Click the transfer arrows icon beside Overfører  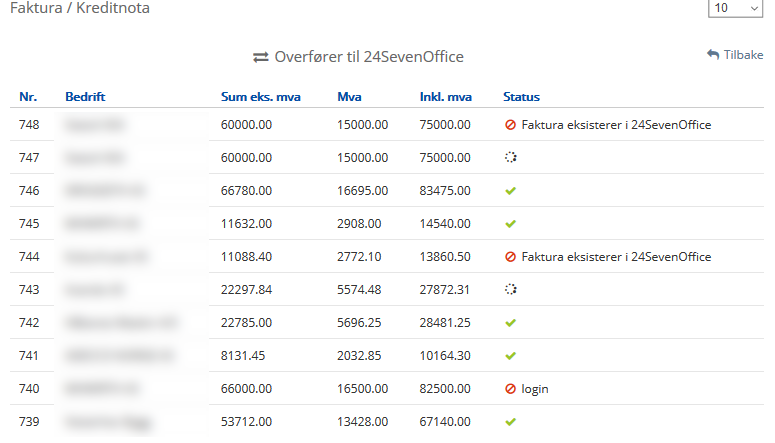pyautogui.click(x=261, y=58)
